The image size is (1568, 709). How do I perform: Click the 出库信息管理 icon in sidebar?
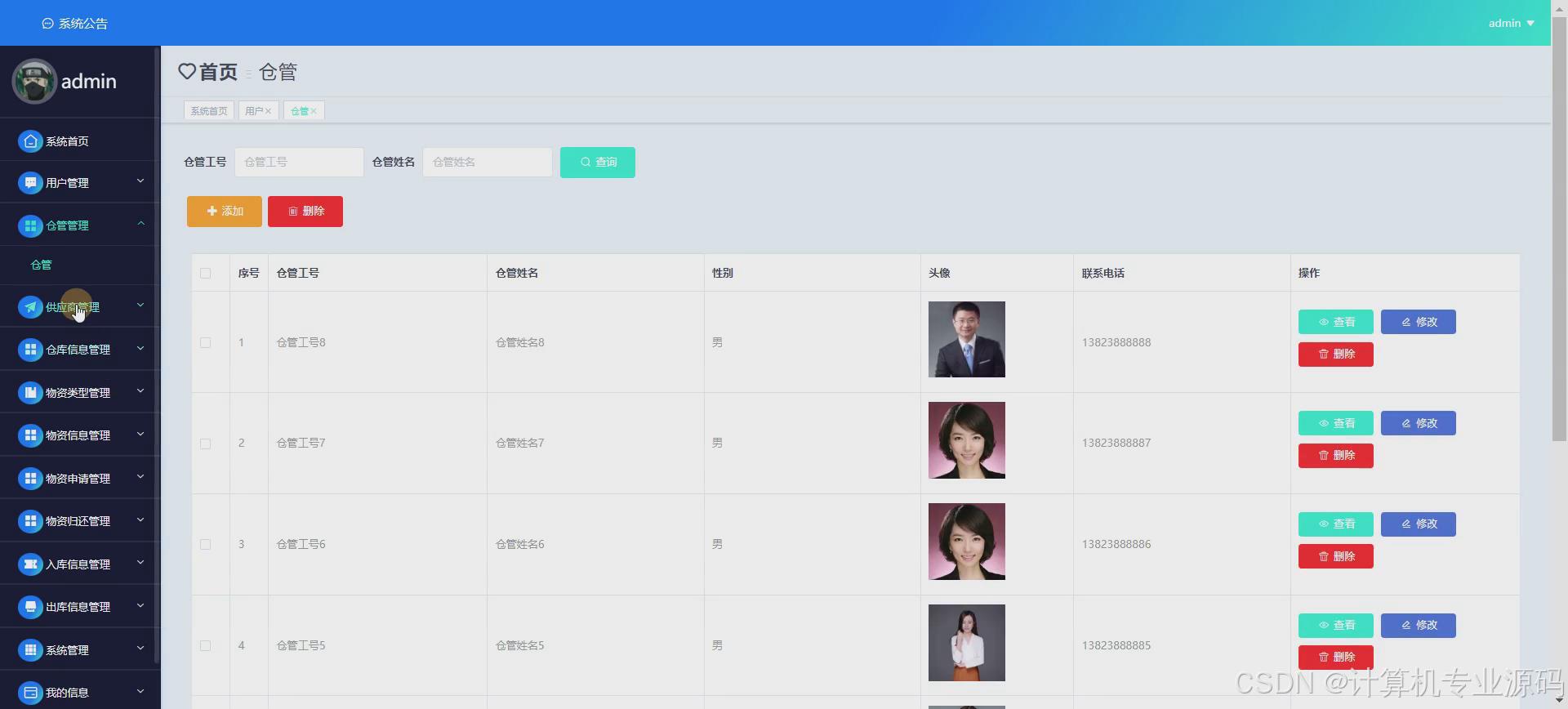pyautogui.click(x=30, y=607)
